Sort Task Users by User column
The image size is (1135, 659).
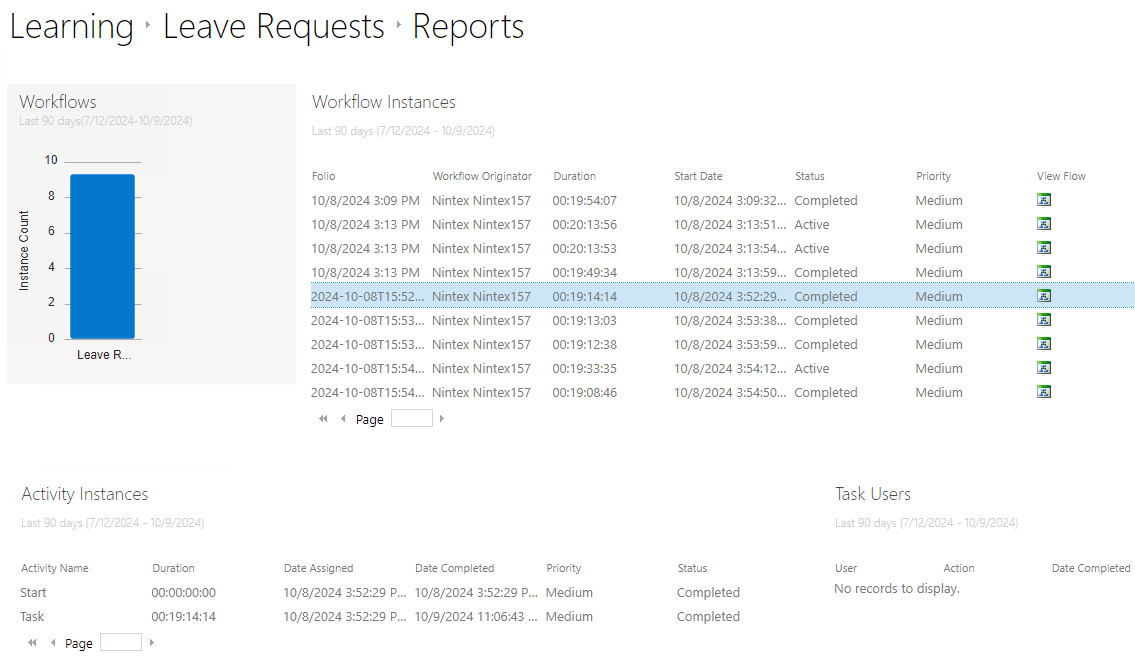(845, 568)
